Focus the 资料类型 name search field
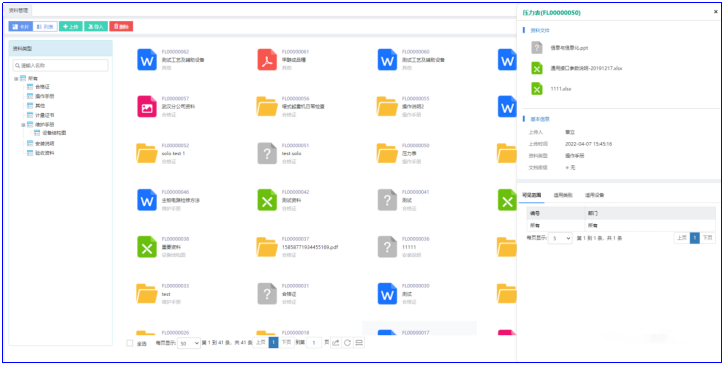Screen dimensions: 725x365 coord(61,65)
